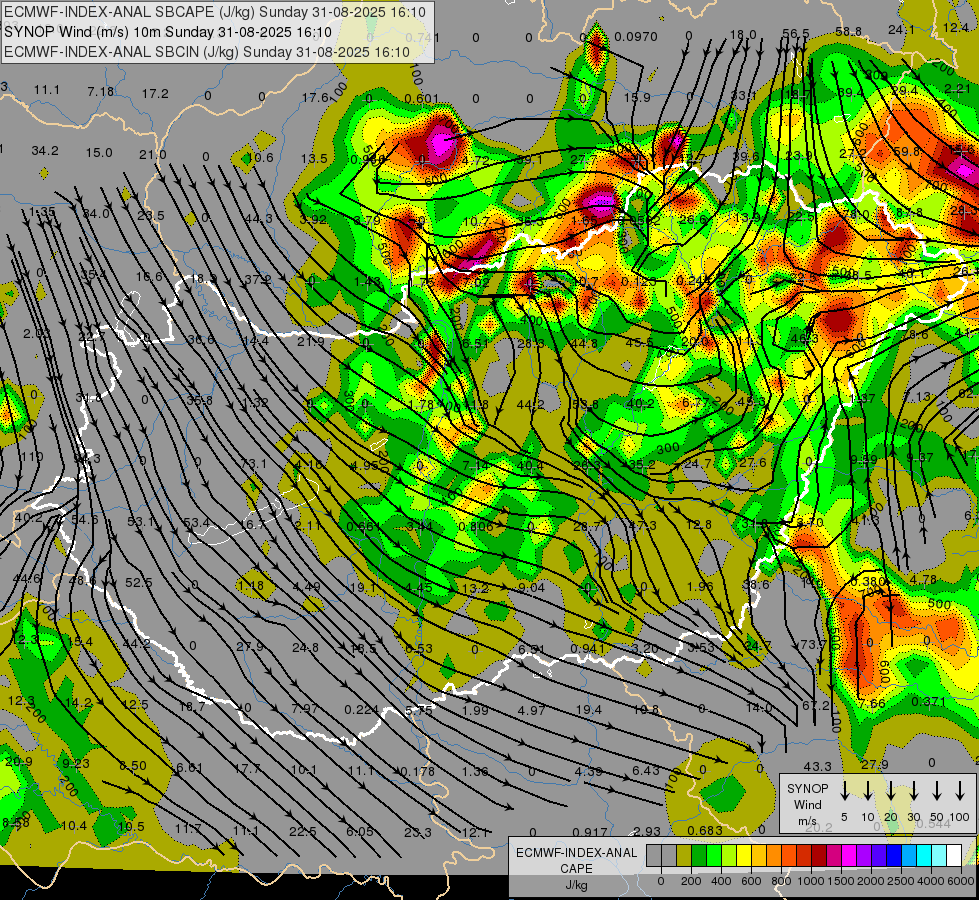Click the 2000 tick label on color scale

[871, 881]
